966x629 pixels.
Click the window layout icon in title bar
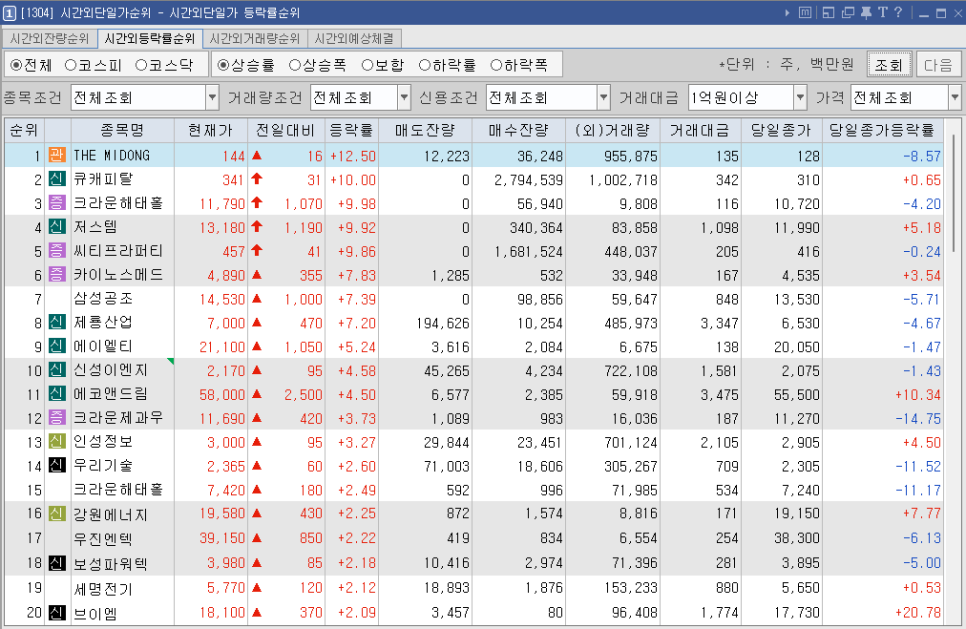(828, 12)
